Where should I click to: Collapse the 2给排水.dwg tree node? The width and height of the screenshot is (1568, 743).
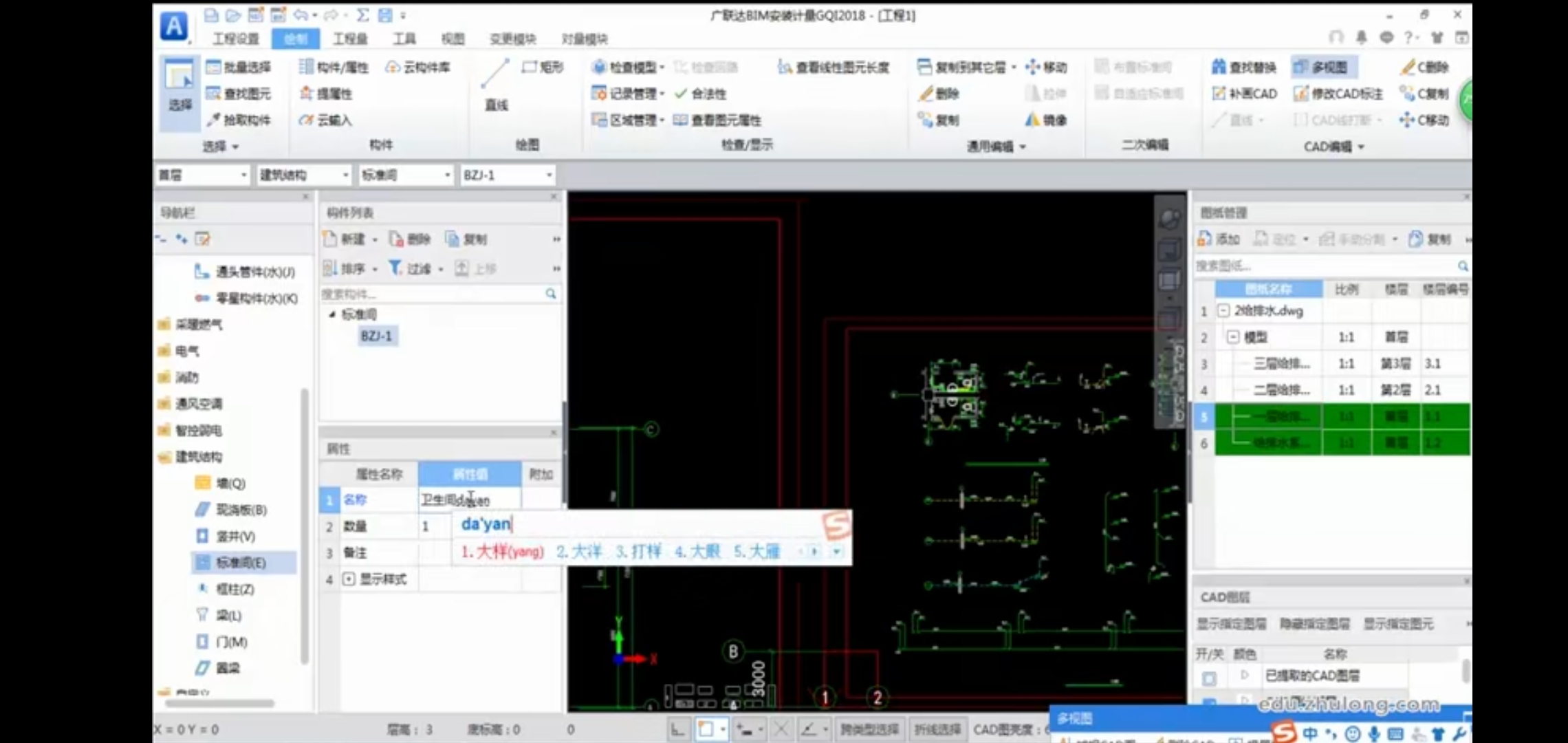pyautogui.click(x=1223, y=311)
